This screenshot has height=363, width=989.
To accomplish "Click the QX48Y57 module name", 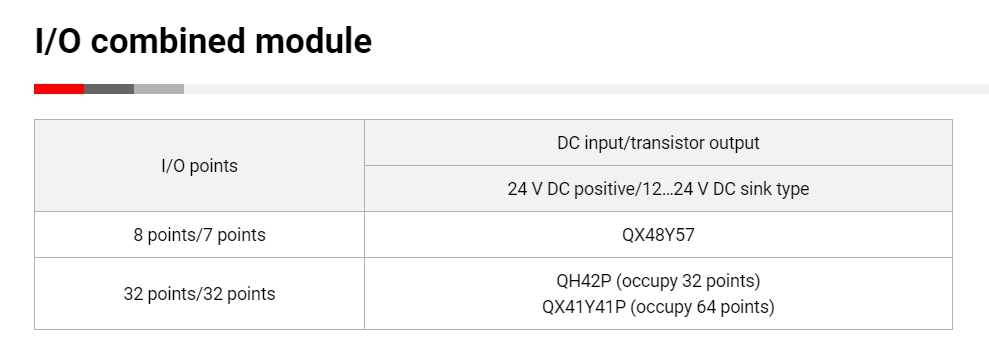I will pos(658,235).
